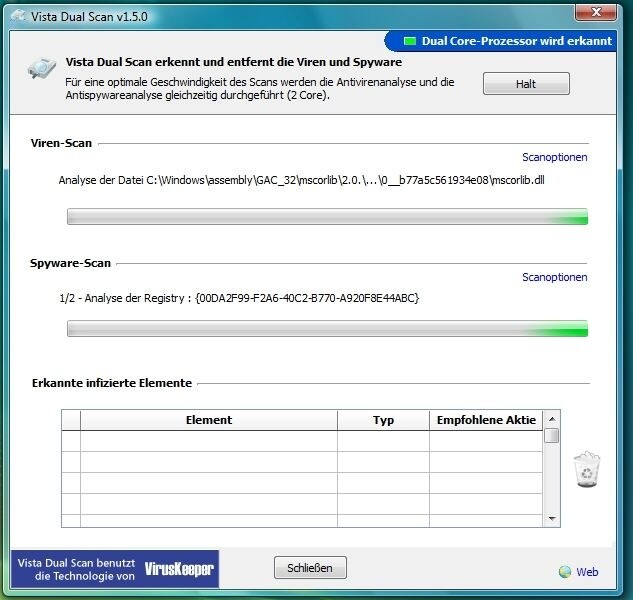Click the bold 'Vista Dual Scan erkennt und entfernt' heading
The width and height of the screenshot is (633, 600).
point(234,62)
